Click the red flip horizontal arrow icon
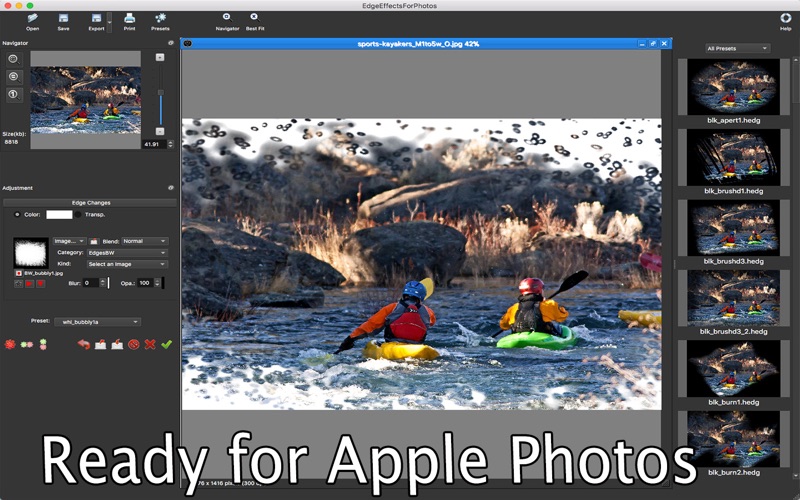800x500 pixels. 30,284
